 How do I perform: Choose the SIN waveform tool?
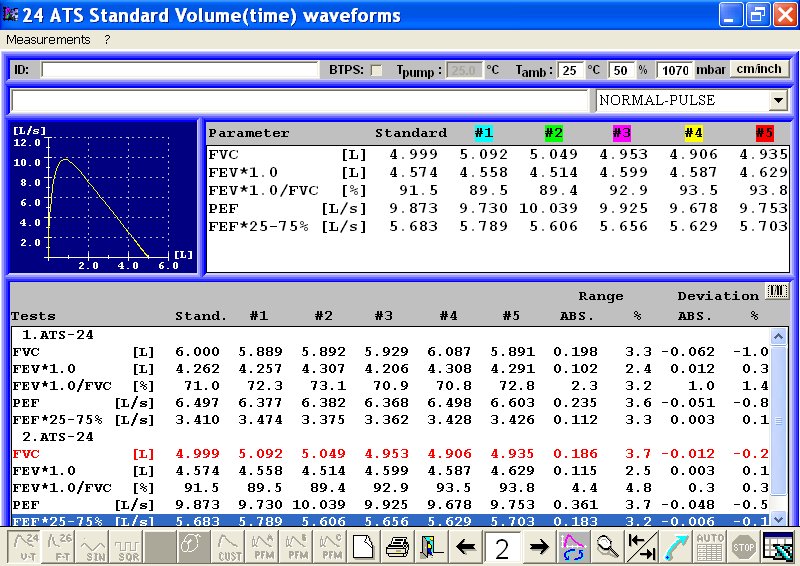[x=93, y=547]
